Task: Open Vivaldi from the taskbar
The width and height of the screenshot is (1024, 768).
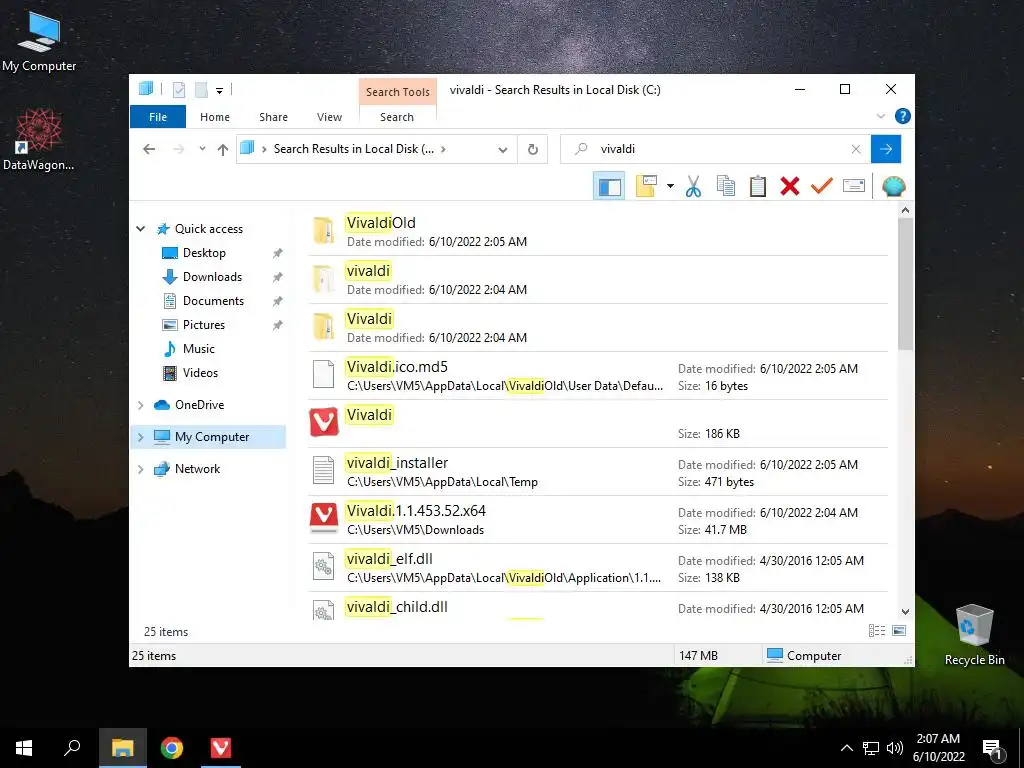Action: 221,748
